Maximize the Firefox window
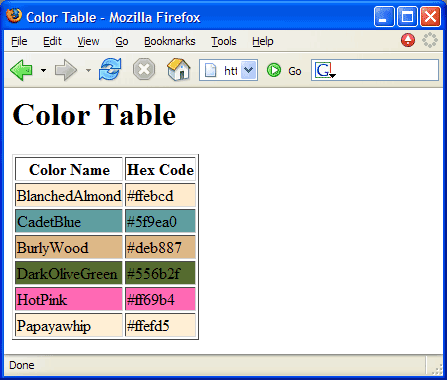This screenshot has height=380, width=447. pos(407,17)
